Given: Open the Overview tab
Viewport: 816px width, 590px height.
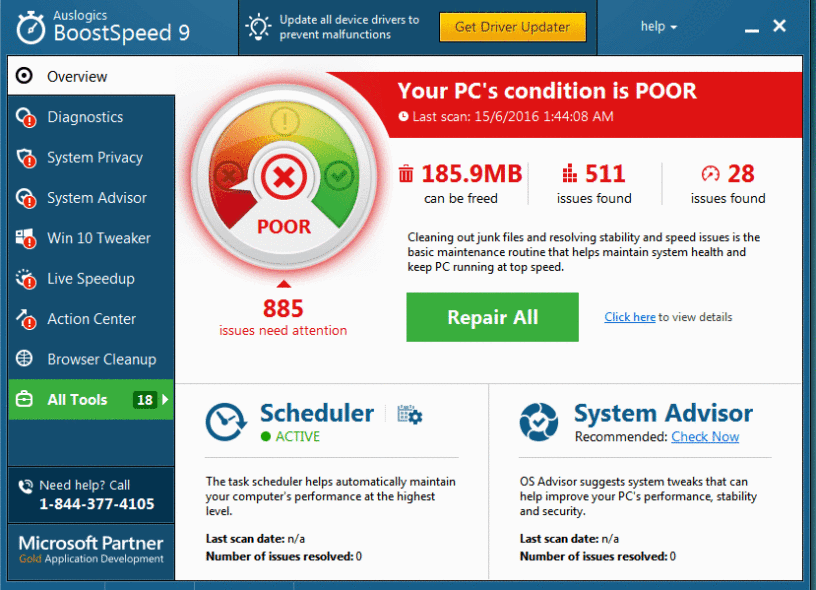Looking at the screenshot, I should click(x=92, y=76).
